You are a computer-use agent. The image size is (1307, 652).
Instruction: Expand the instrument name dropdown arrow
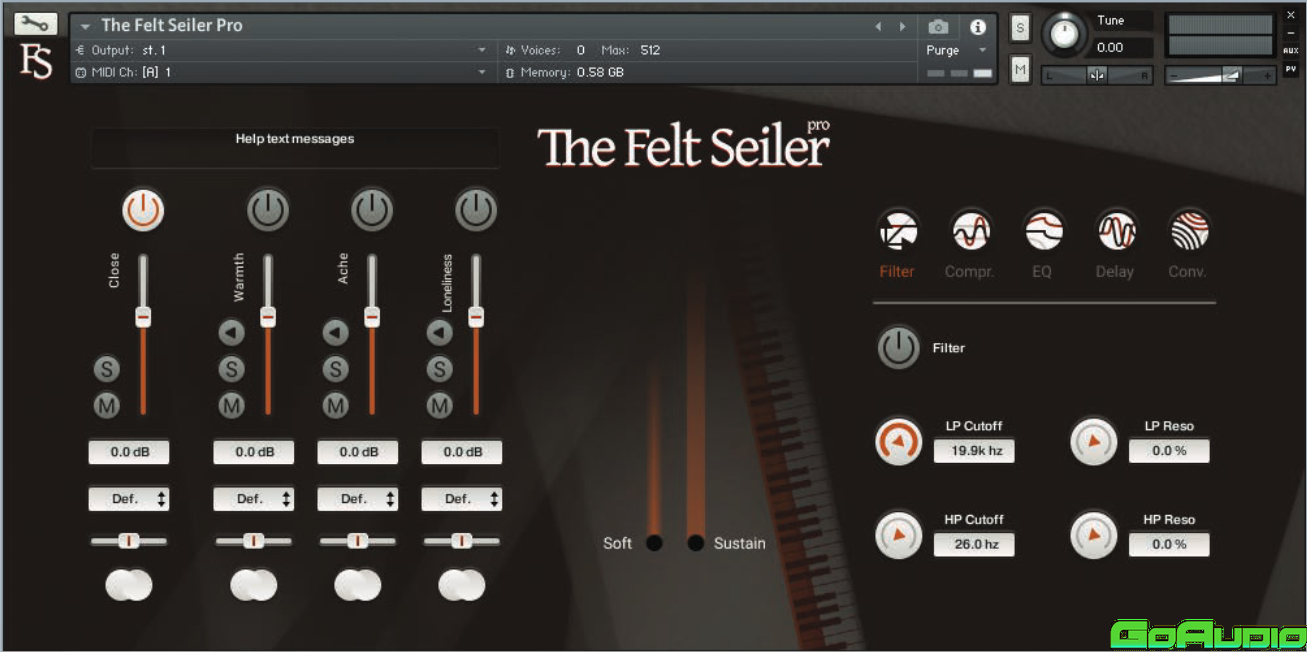pyautogui.click(x=86, y=26)
